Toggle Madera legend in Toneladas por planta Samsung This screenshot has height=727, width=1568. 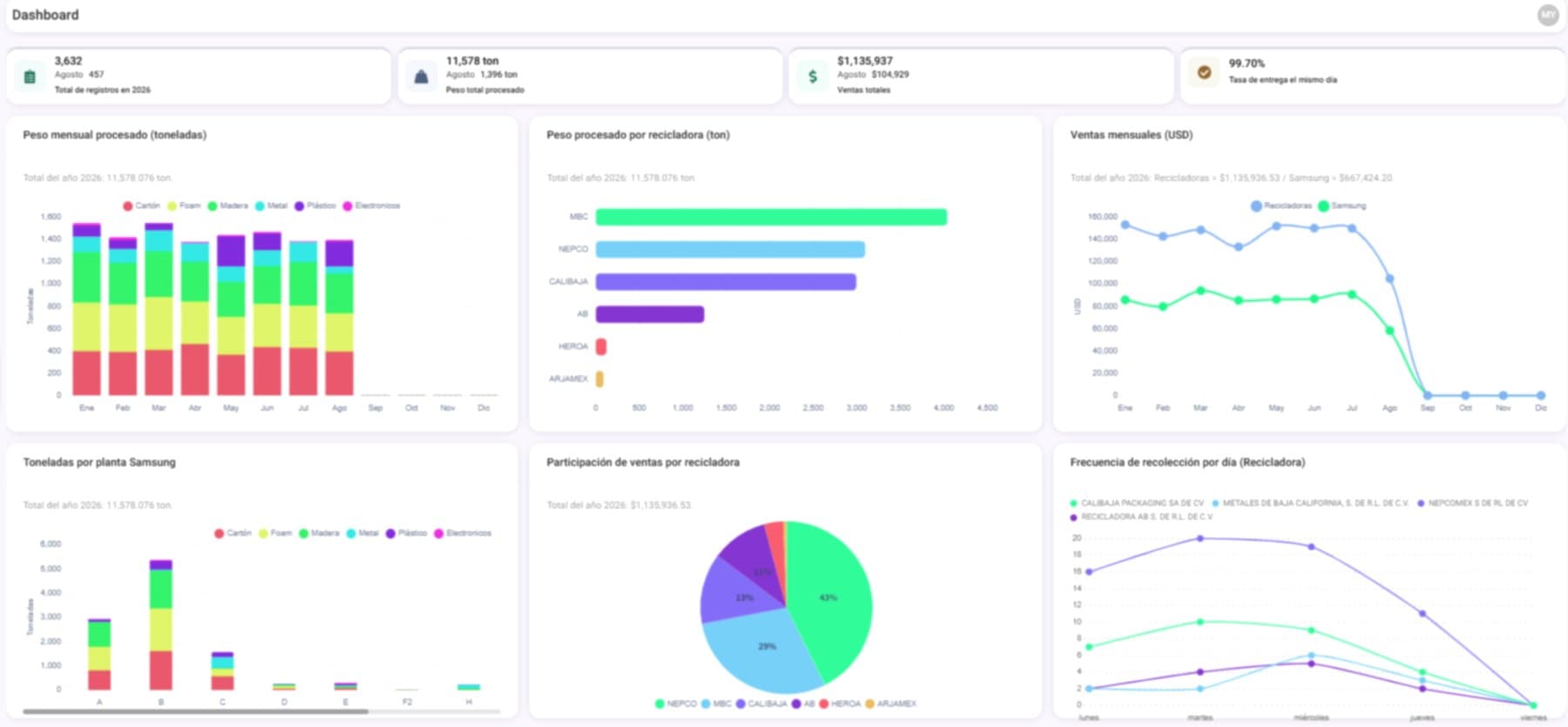pos(319,533)
